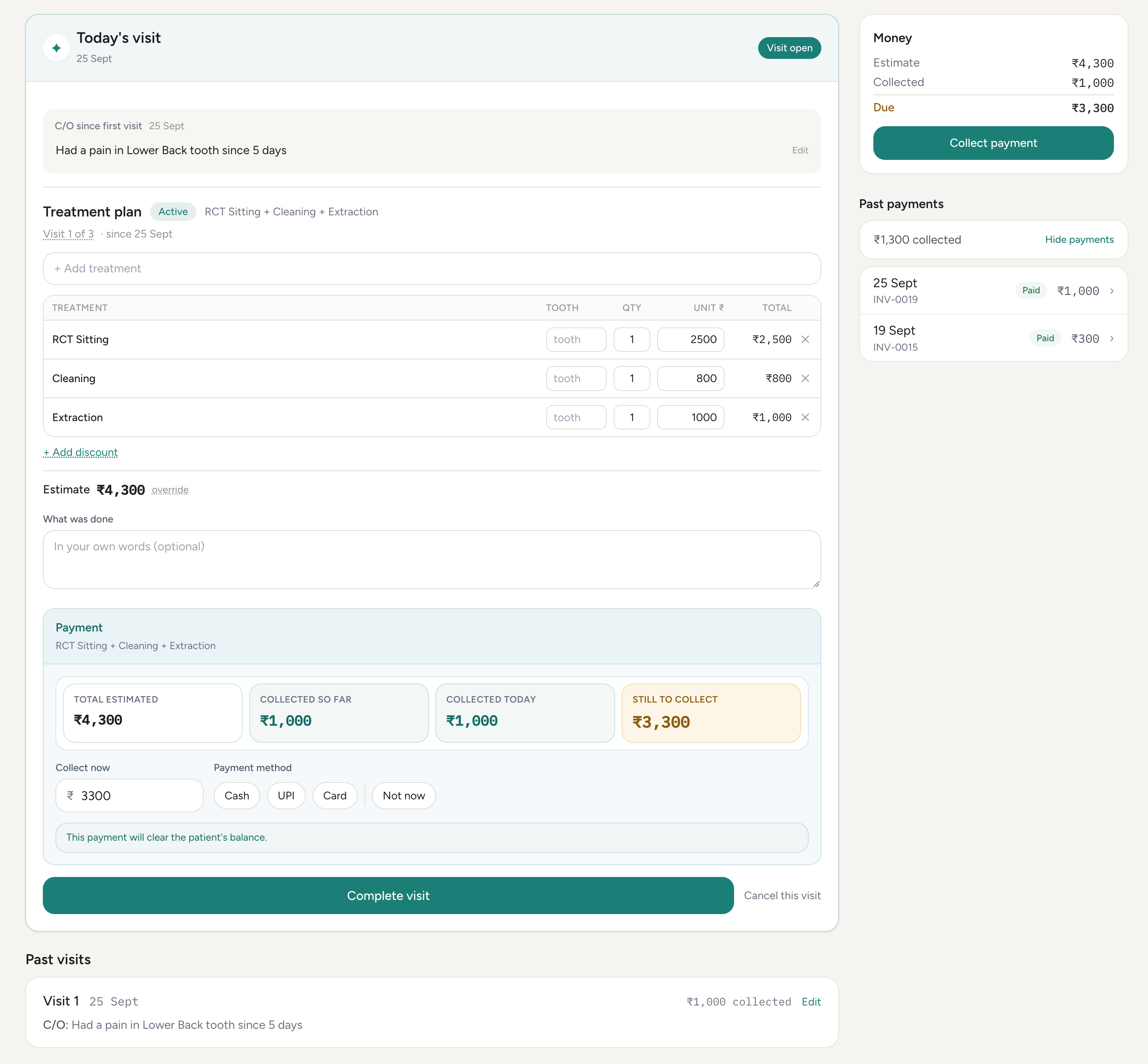Open the 25 Sept INV-0019 payment chevron
The height and width of the screenshot is (1064, 1148).
coord(1111,291)
